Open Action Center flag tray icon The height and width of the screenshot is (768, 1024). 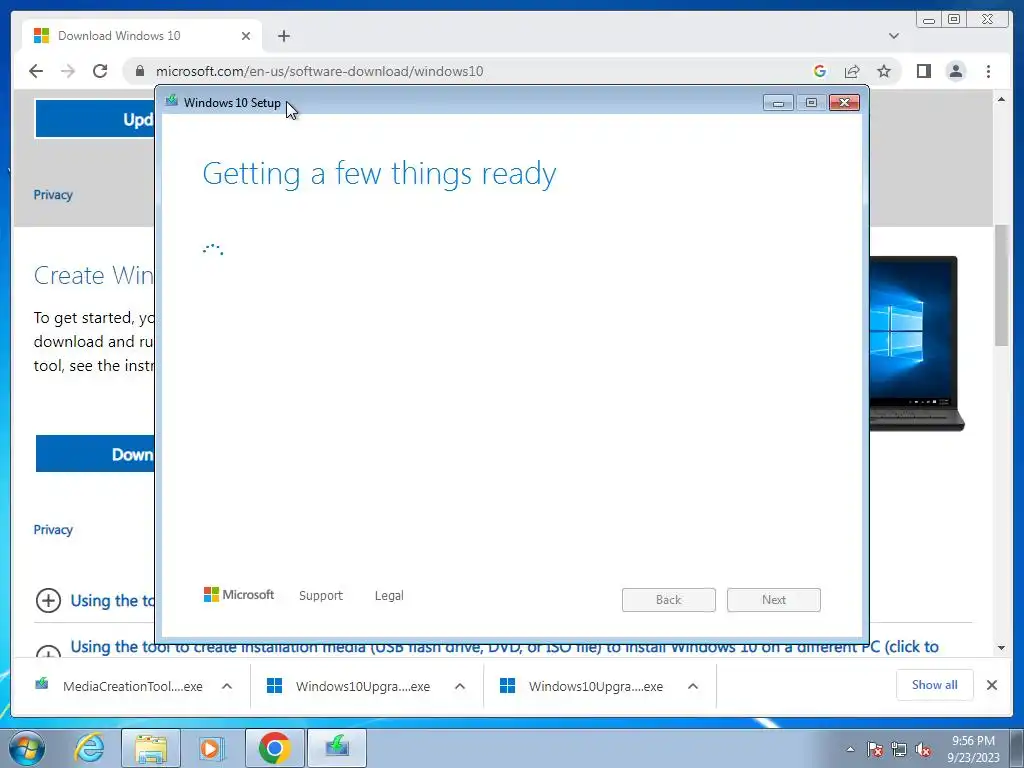[874, 750]
